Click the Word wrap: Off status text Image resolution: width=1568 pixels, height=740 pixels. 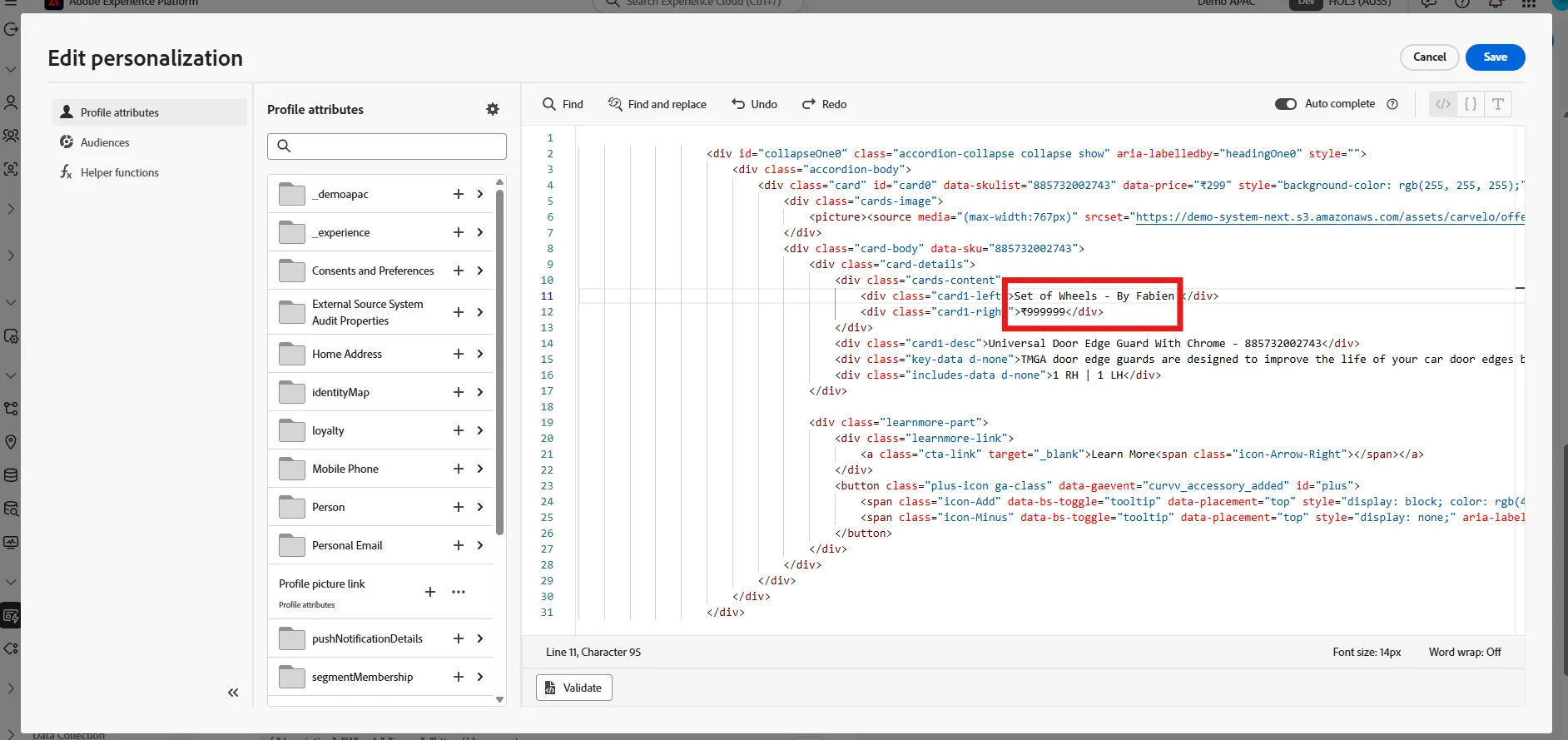click(x=1465, y=653)
